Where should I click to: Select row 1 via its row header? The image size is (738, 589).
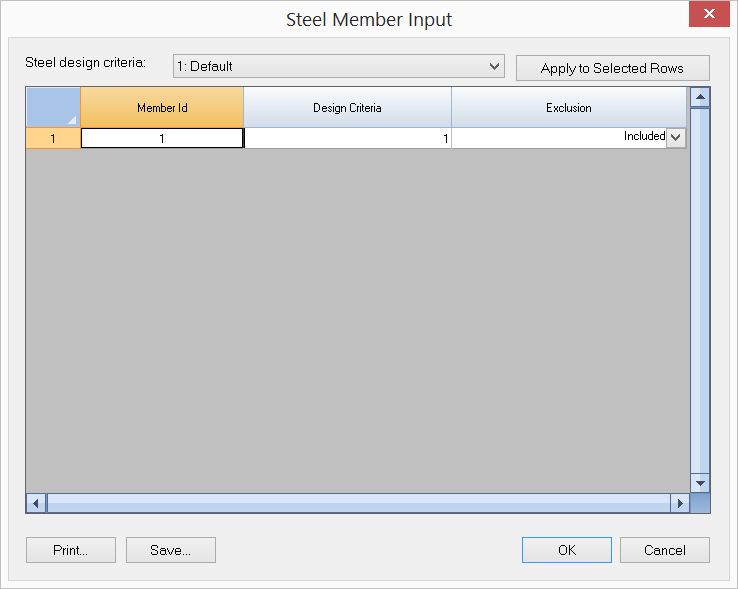click(x=53, y=139)
